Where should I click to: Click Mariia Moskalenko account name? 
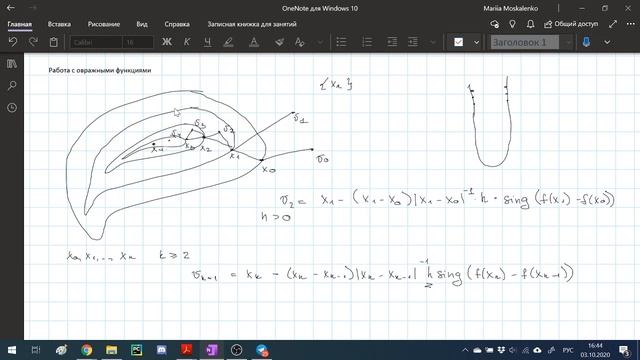[511, 8]
